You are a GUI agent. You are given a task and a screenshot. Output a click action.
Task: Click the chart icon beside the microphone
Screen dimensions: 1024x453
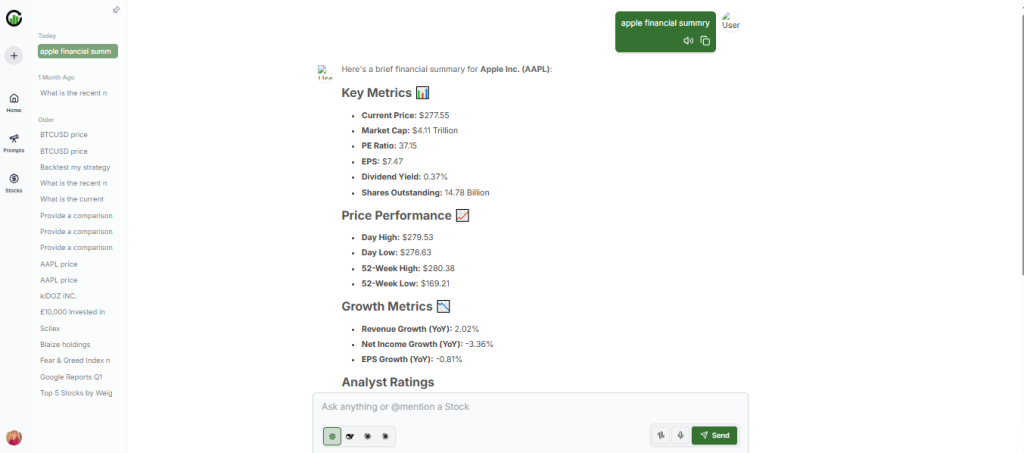click(661, 435)
